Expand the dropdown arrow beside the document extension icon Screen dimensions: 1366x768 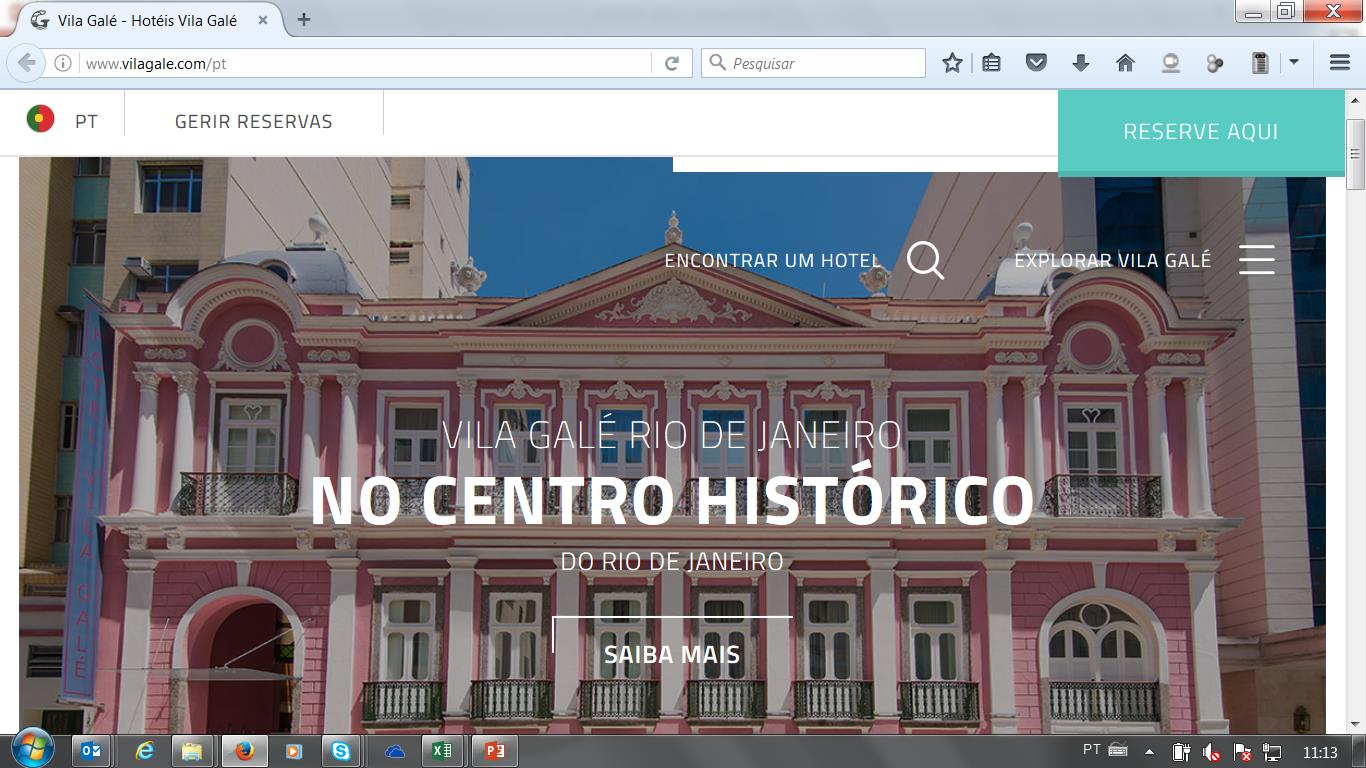[1293, 62]
